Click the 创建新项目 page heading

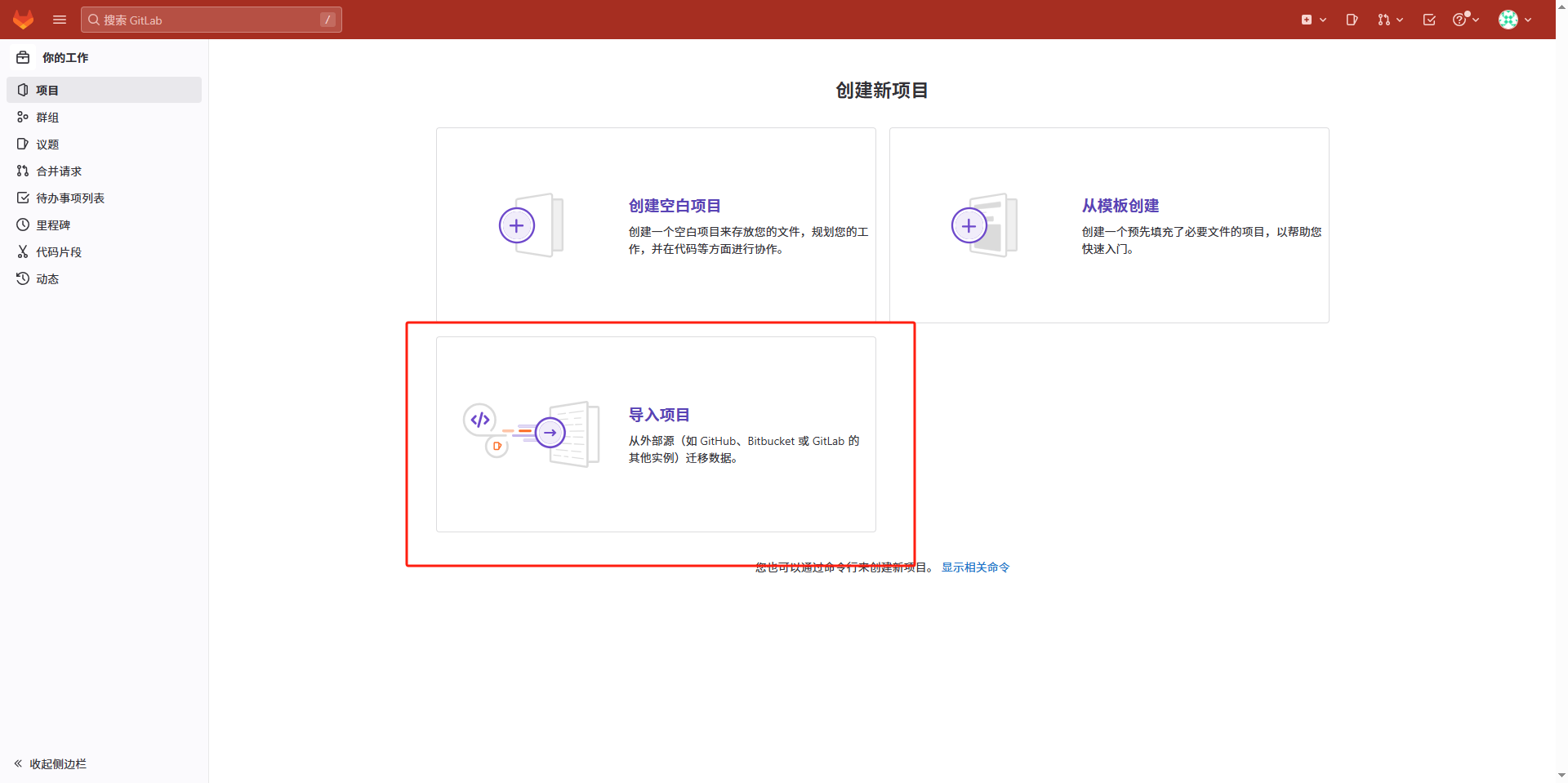tap(882, 90)
